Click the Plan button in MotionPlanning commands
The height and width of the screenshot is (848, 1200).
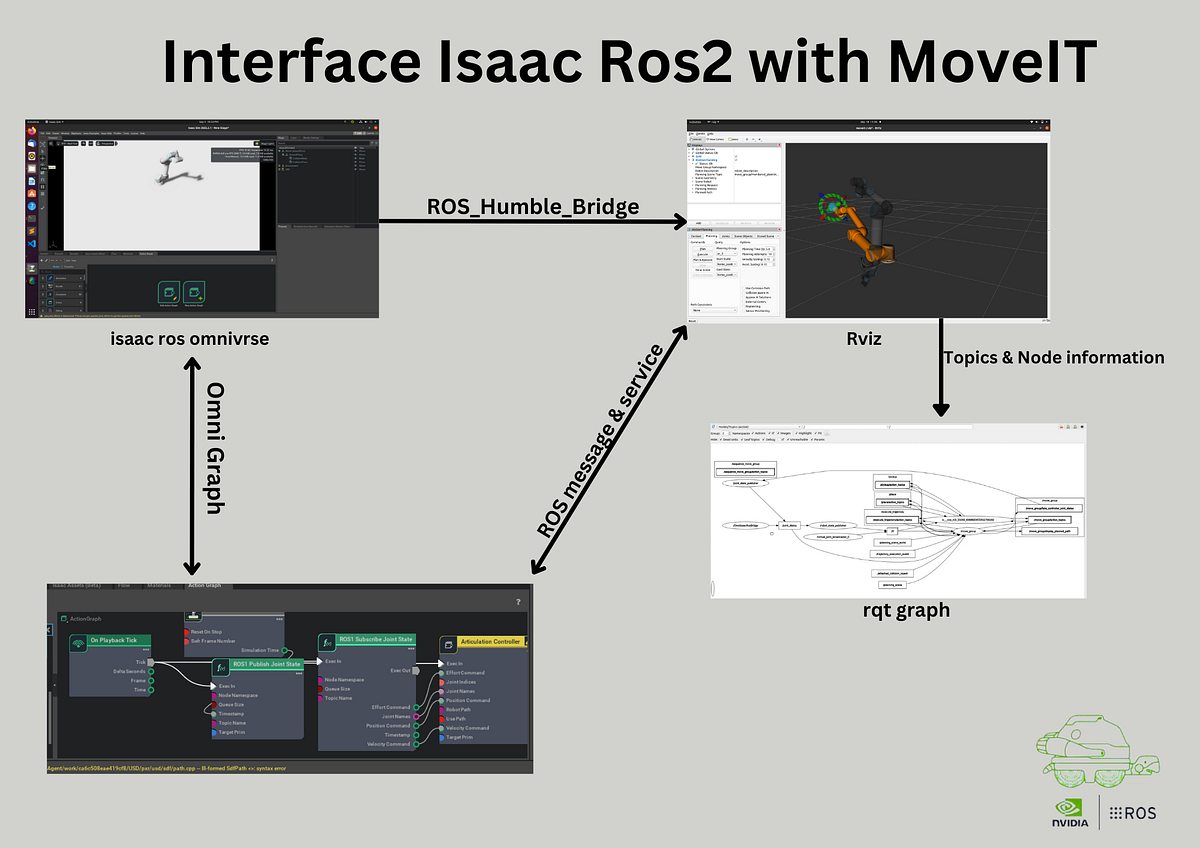[703, 249]
